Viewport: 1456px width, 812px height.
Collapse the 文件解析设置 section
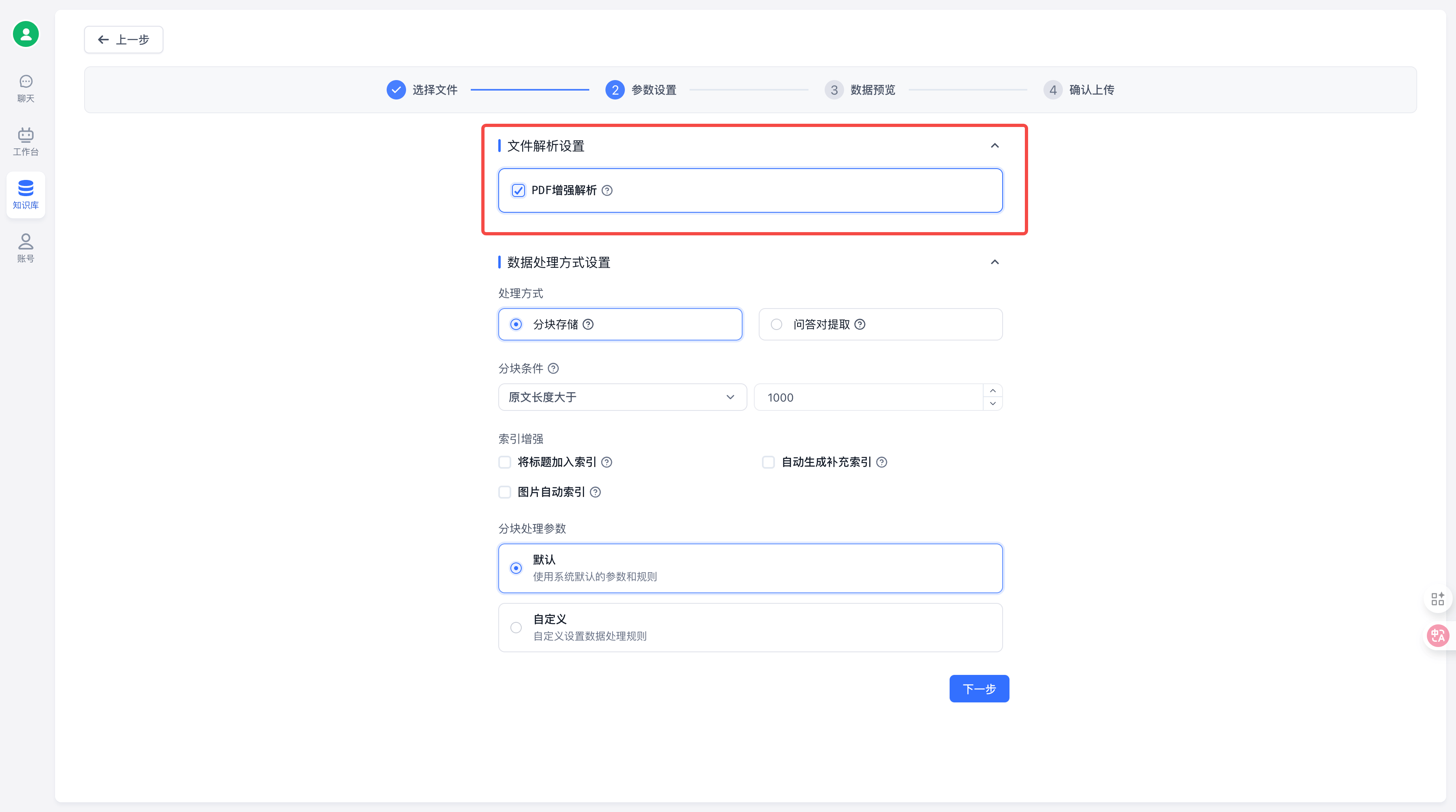click(995, 146)
